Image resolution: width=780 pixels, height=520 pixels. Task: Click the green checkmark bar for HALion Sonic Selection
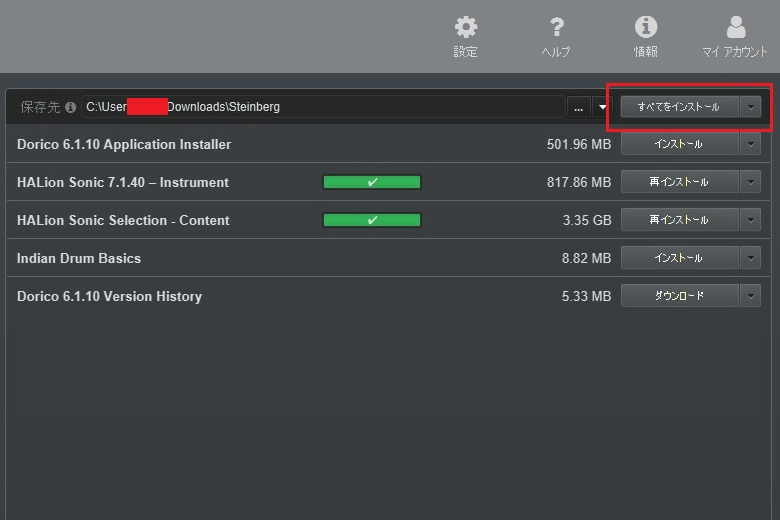click(x=372, y=220)
